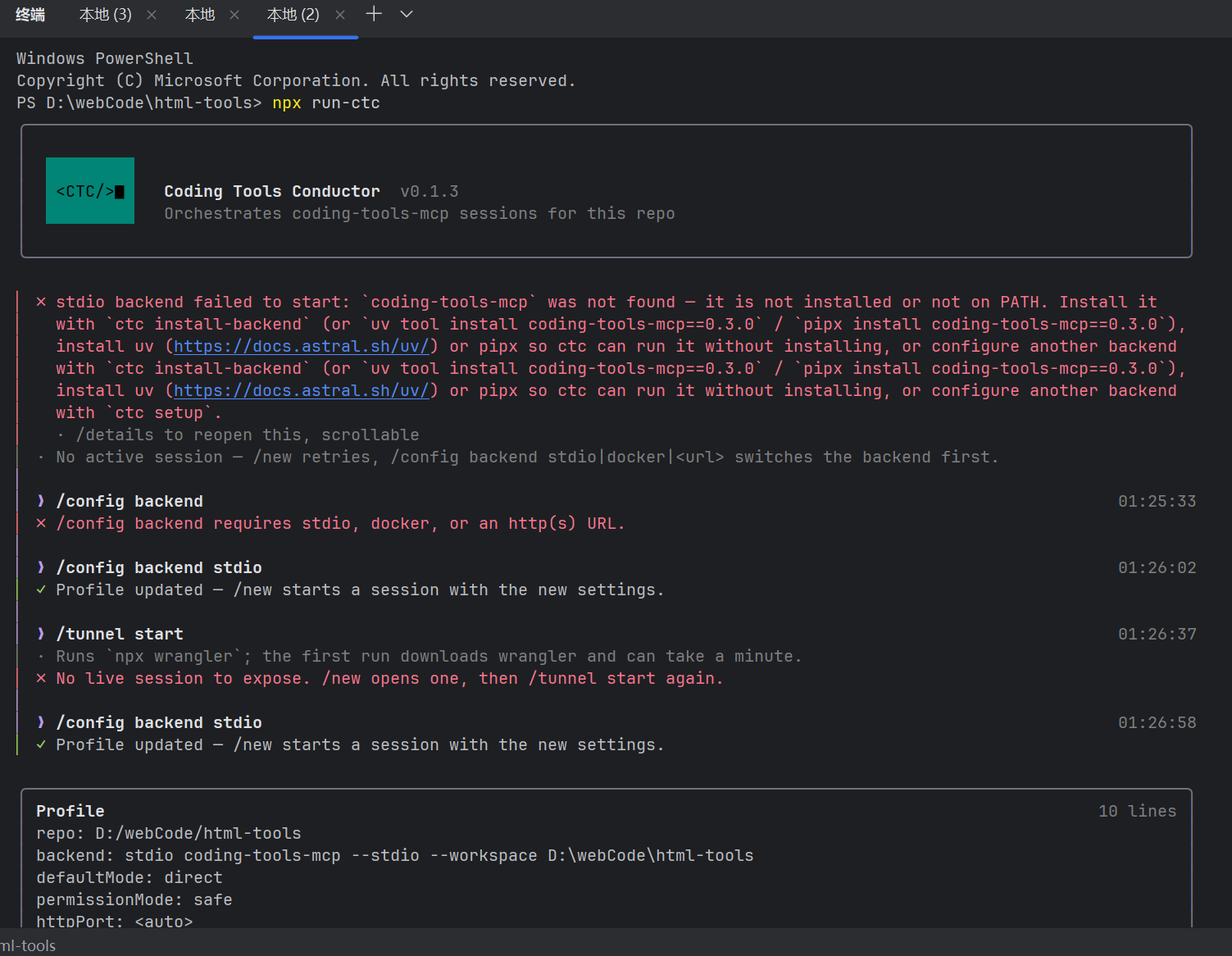Close the 本地 tab
Screen dimensions: 1232x956
pos(234,15)
